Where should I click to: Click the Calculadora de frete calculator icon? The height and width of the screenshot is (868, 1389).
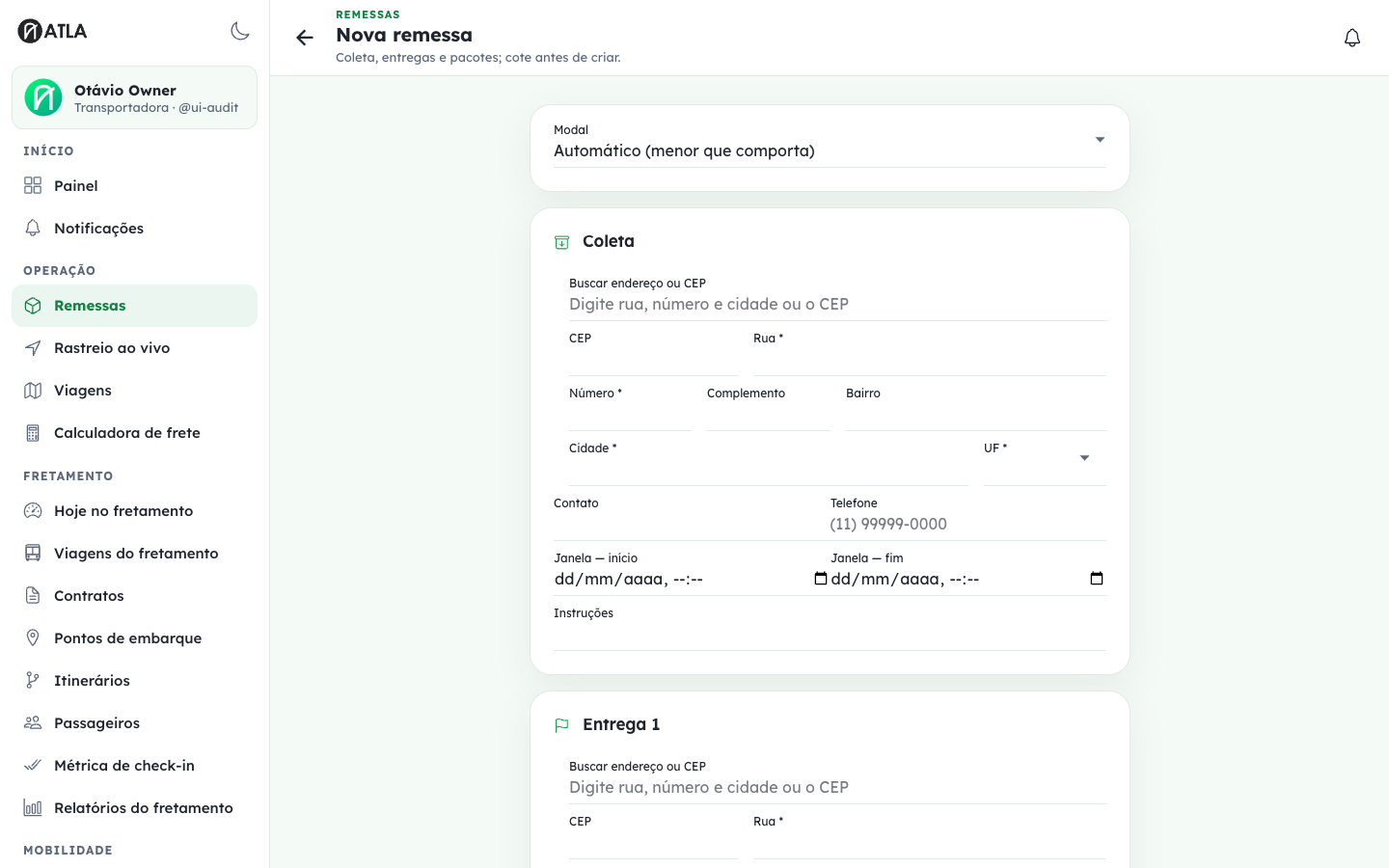[33, 433]
